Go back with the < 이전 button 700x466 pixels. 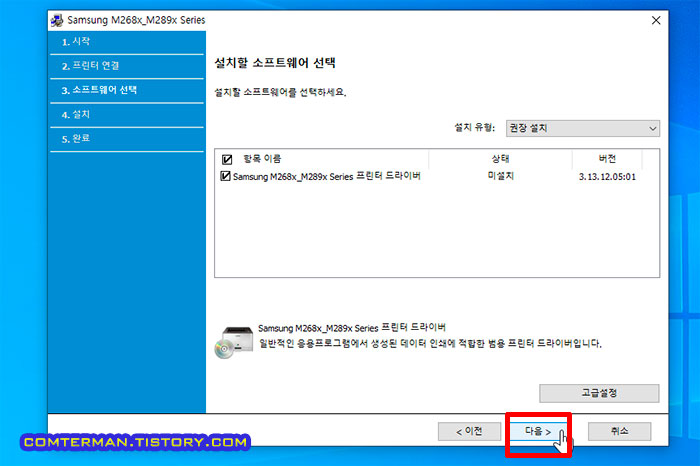tap(469, 431)
